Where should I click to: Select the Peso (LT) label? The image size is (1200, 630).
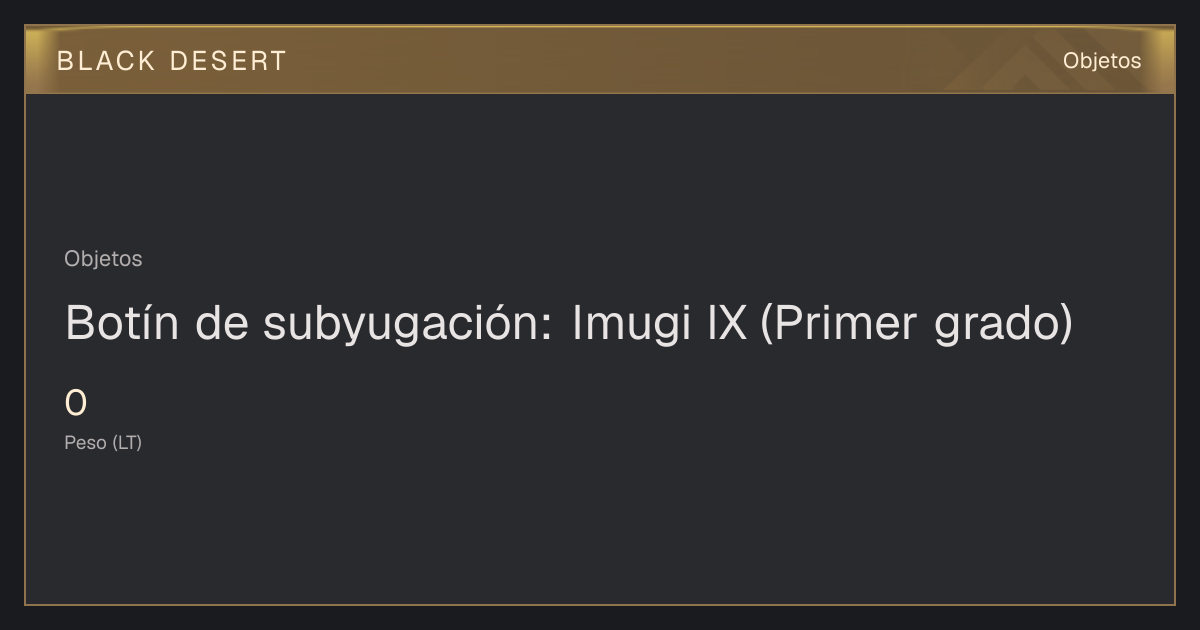103,443
